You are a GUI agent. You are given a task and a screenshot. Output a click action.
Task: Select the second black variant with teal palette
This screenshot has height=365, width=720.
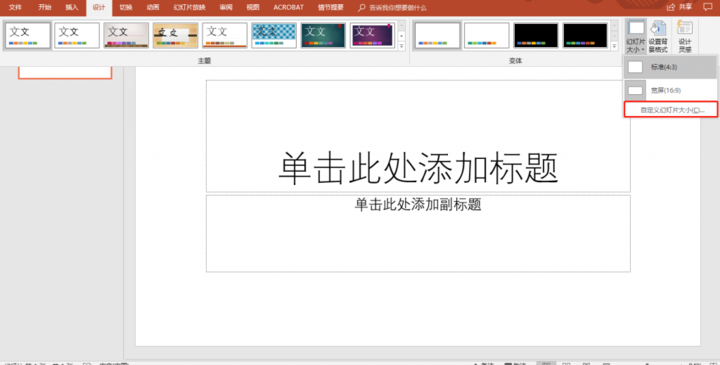coord(585,35)
